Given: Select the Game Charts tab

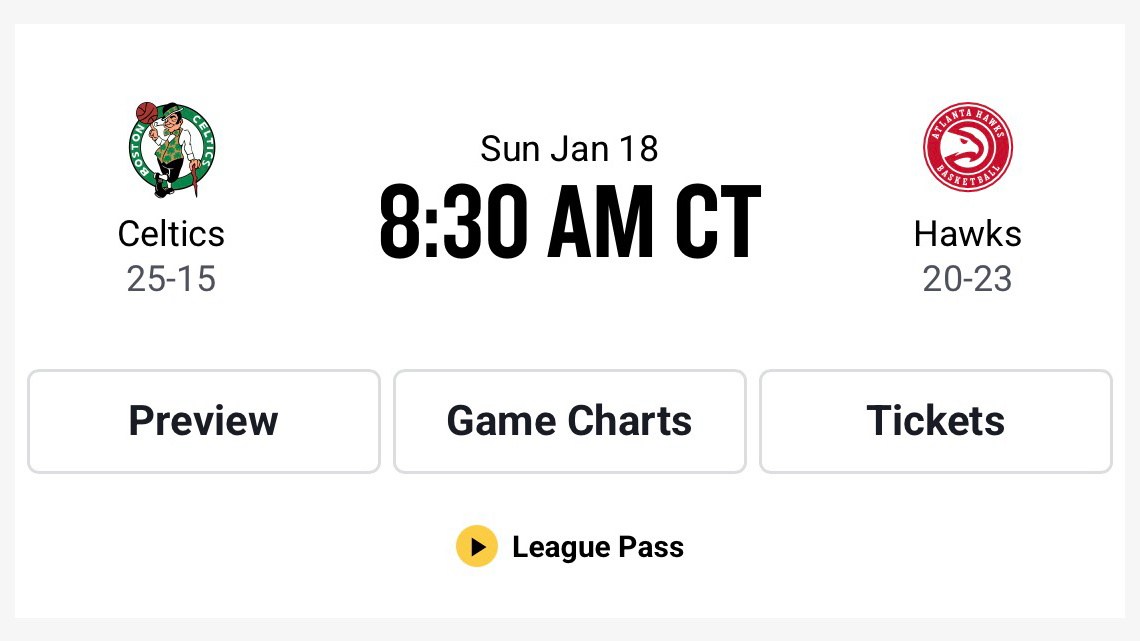Looking at the screenshot, I should (x=569, y=421).
